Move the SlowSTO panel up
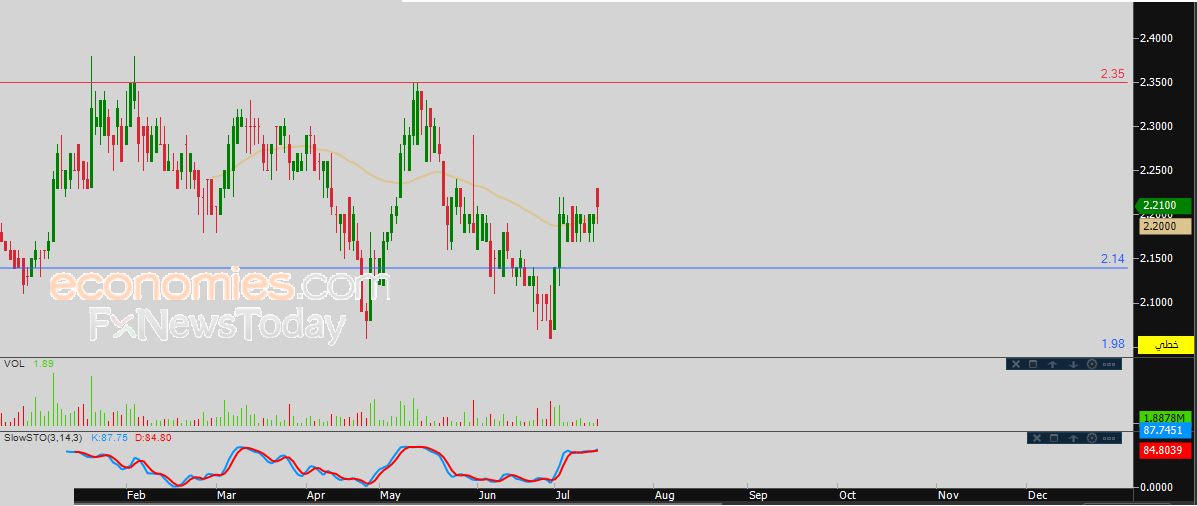The width and height of the screenshot is (1197, 506). click(x=1073, y=439)
